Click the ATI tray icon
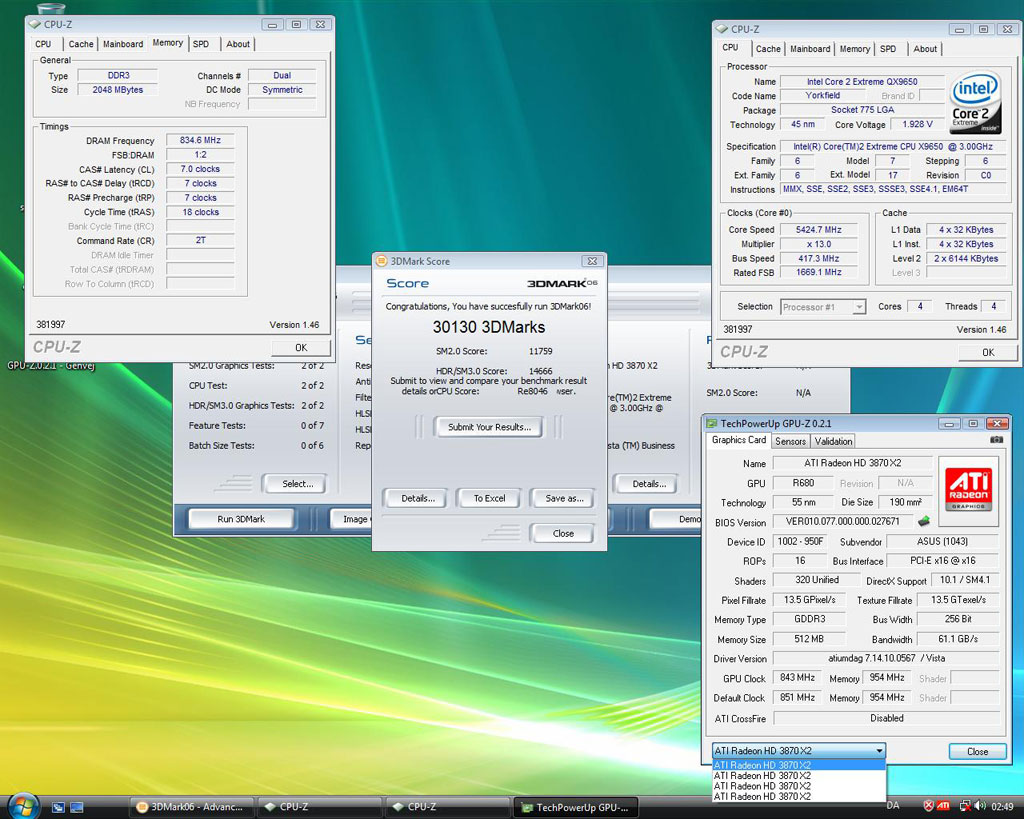1024x819 pixels. pyautogui.click(x=943, y=806)
